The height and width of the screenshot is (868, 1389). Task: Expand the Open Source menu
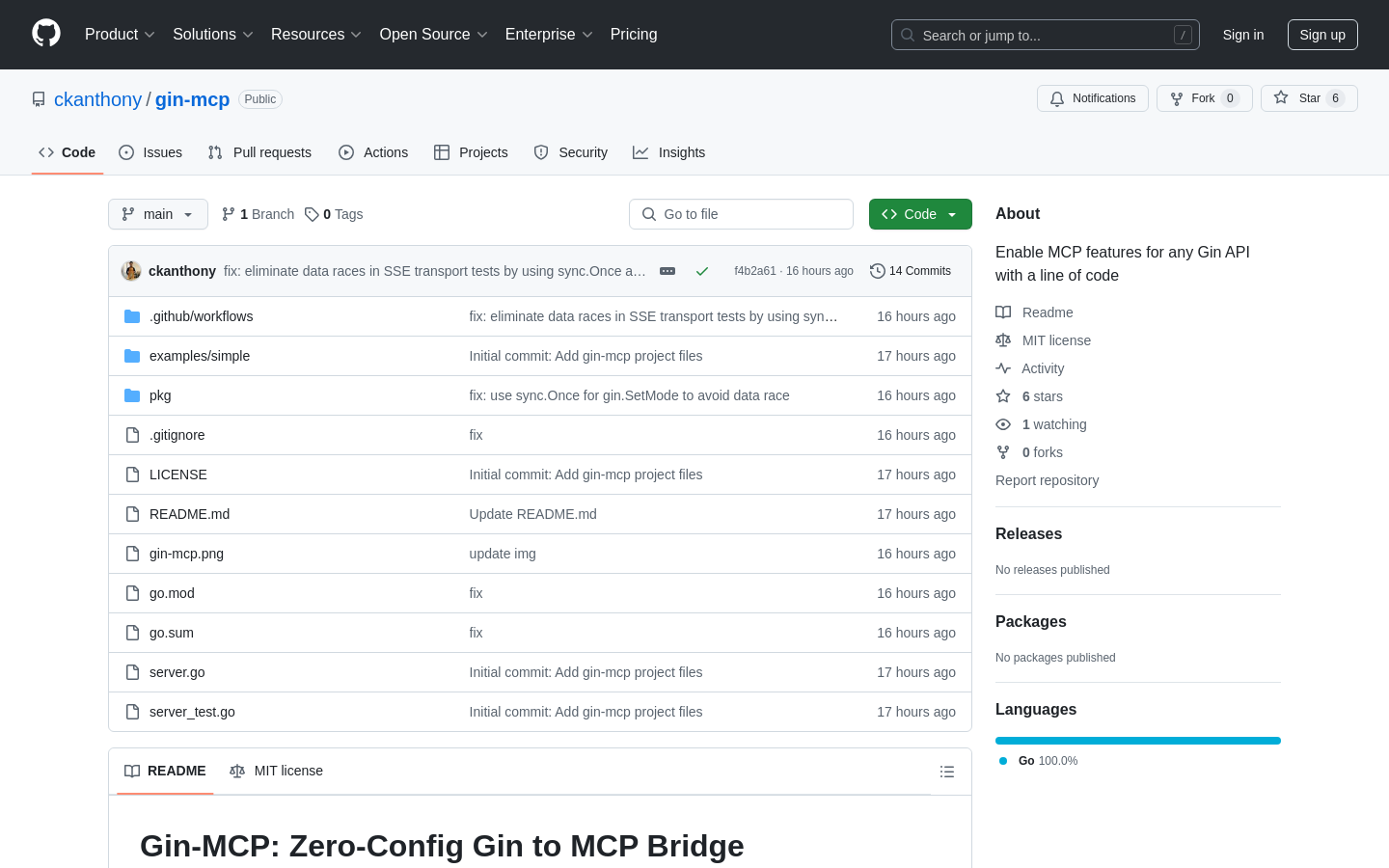(x=433, y=35)
